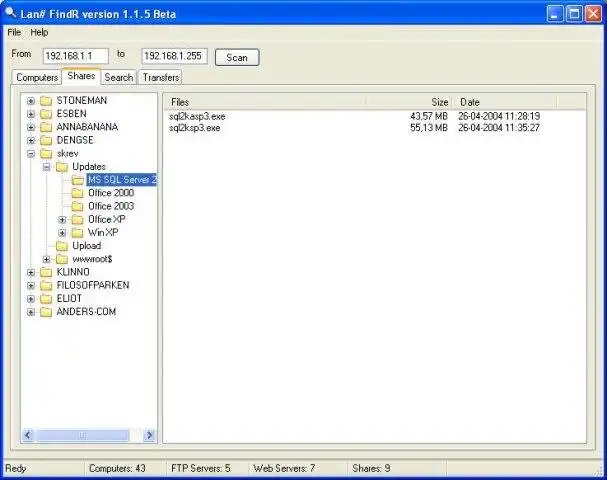Click the wwwroot$ folder icon

pos(62,259)
